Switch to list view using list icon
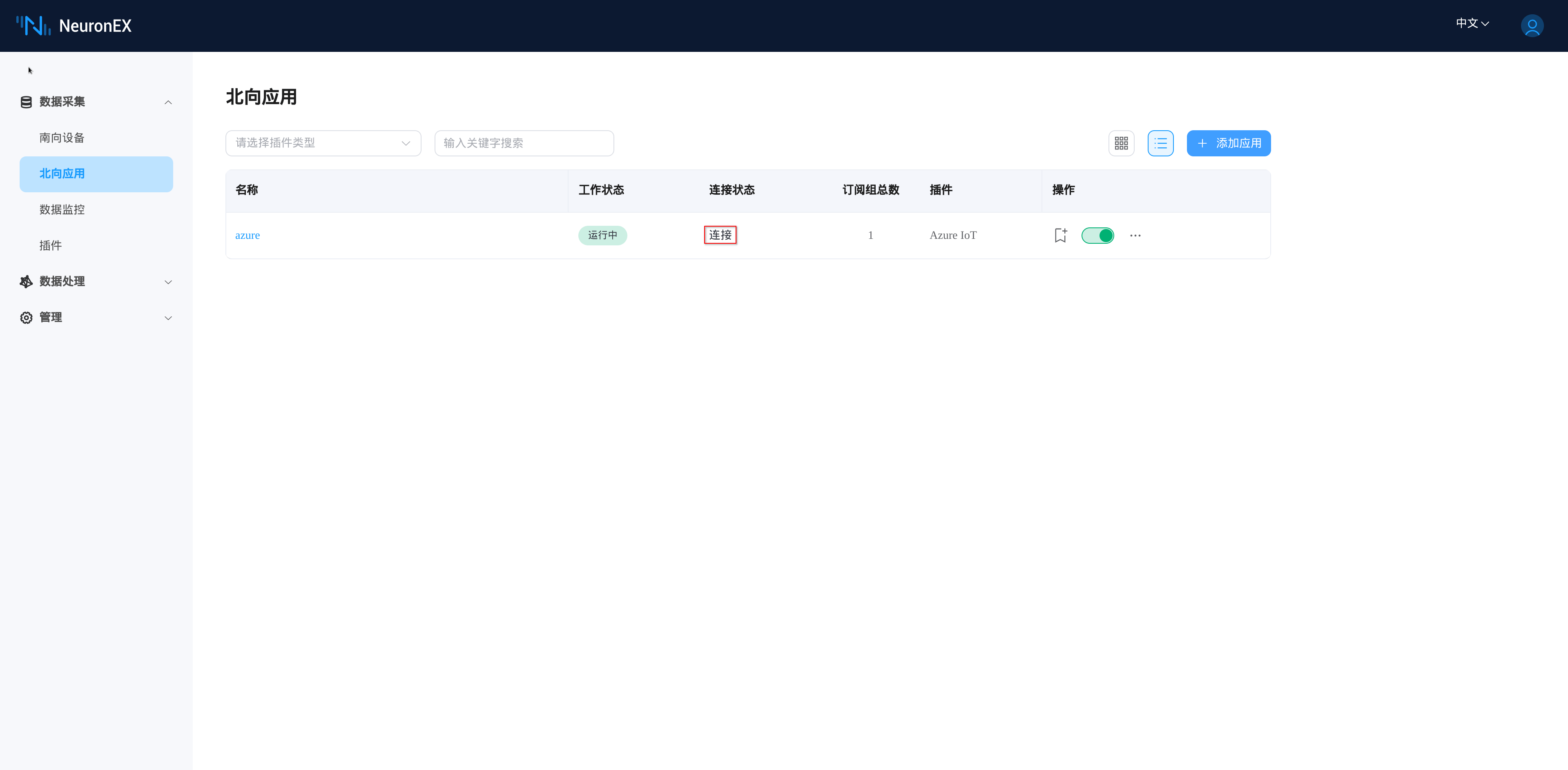This screenshot has width=1568, height=770. click(1160, 143)
